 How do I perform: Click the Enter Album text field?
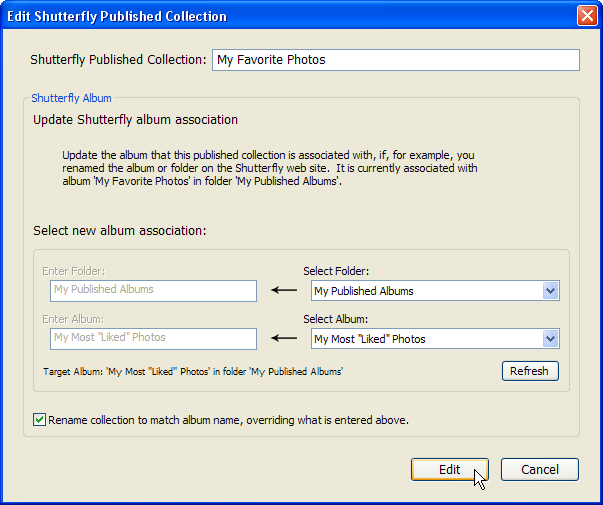(153, 338)
